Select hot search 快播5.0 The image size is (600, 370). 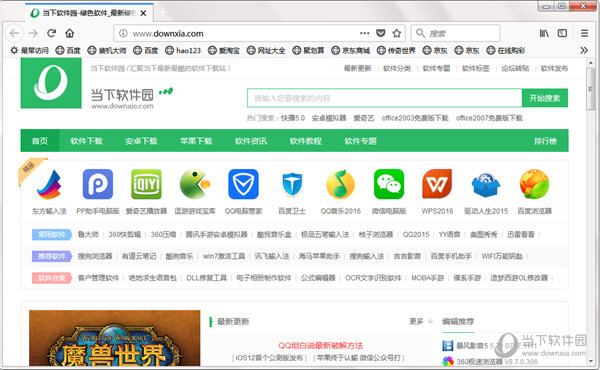(x=293, y=118)
